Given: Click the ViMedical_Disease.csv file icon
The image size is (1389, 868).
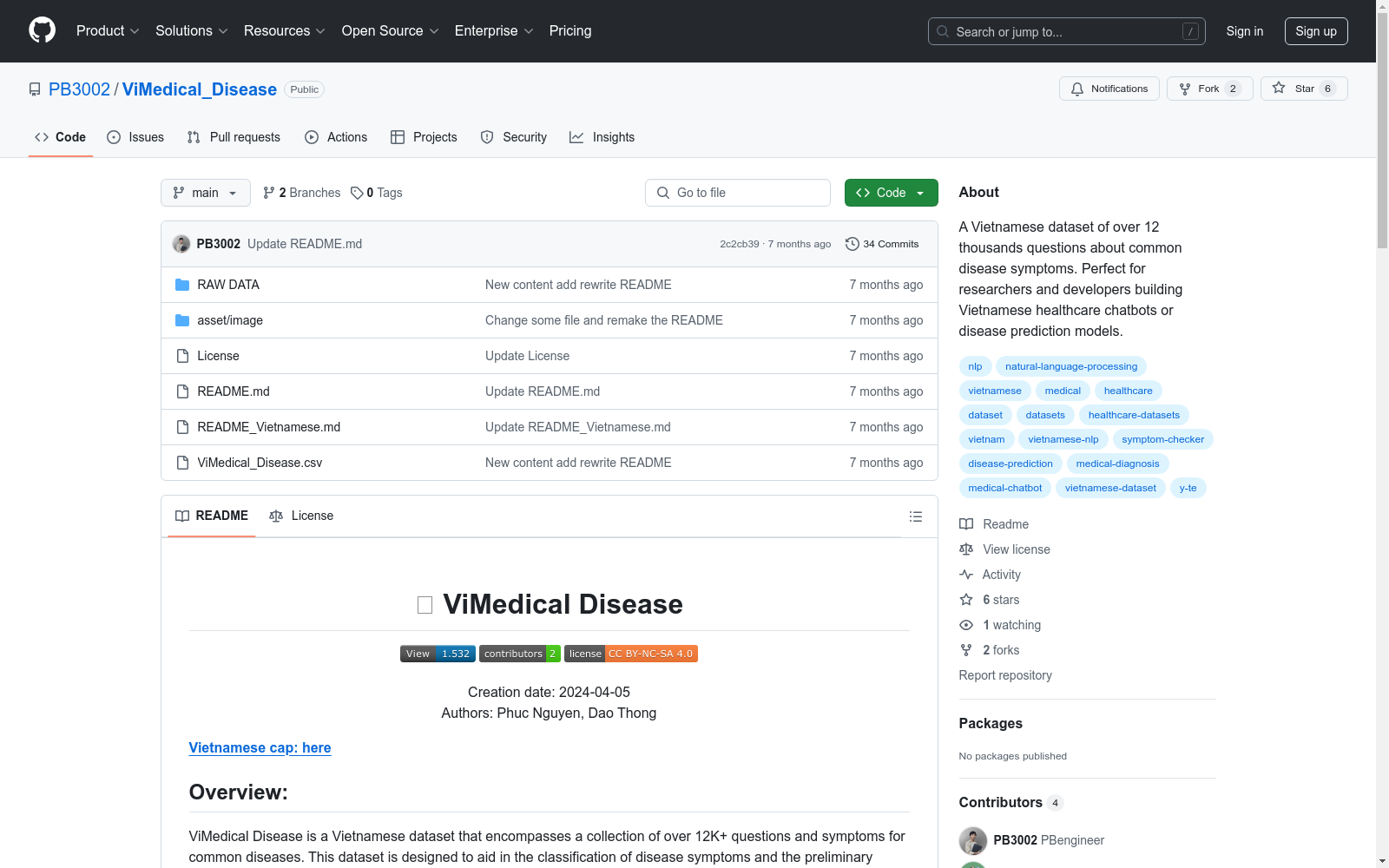Looking at the screenshot, I should click(182, 463).
